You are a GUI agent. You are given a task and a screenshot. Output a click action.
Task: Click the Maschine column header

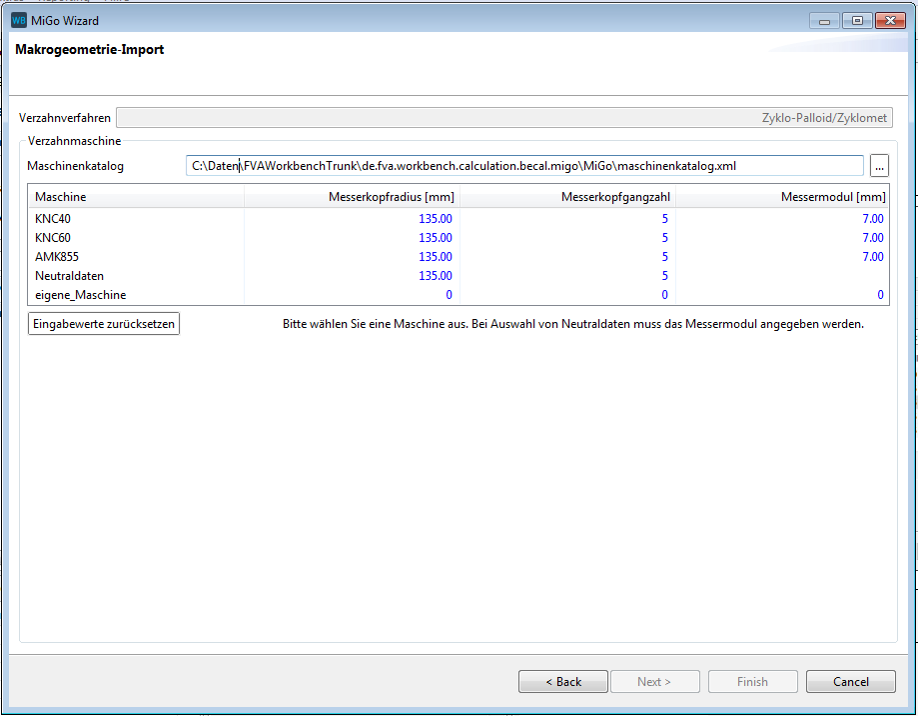pos(136,197)
